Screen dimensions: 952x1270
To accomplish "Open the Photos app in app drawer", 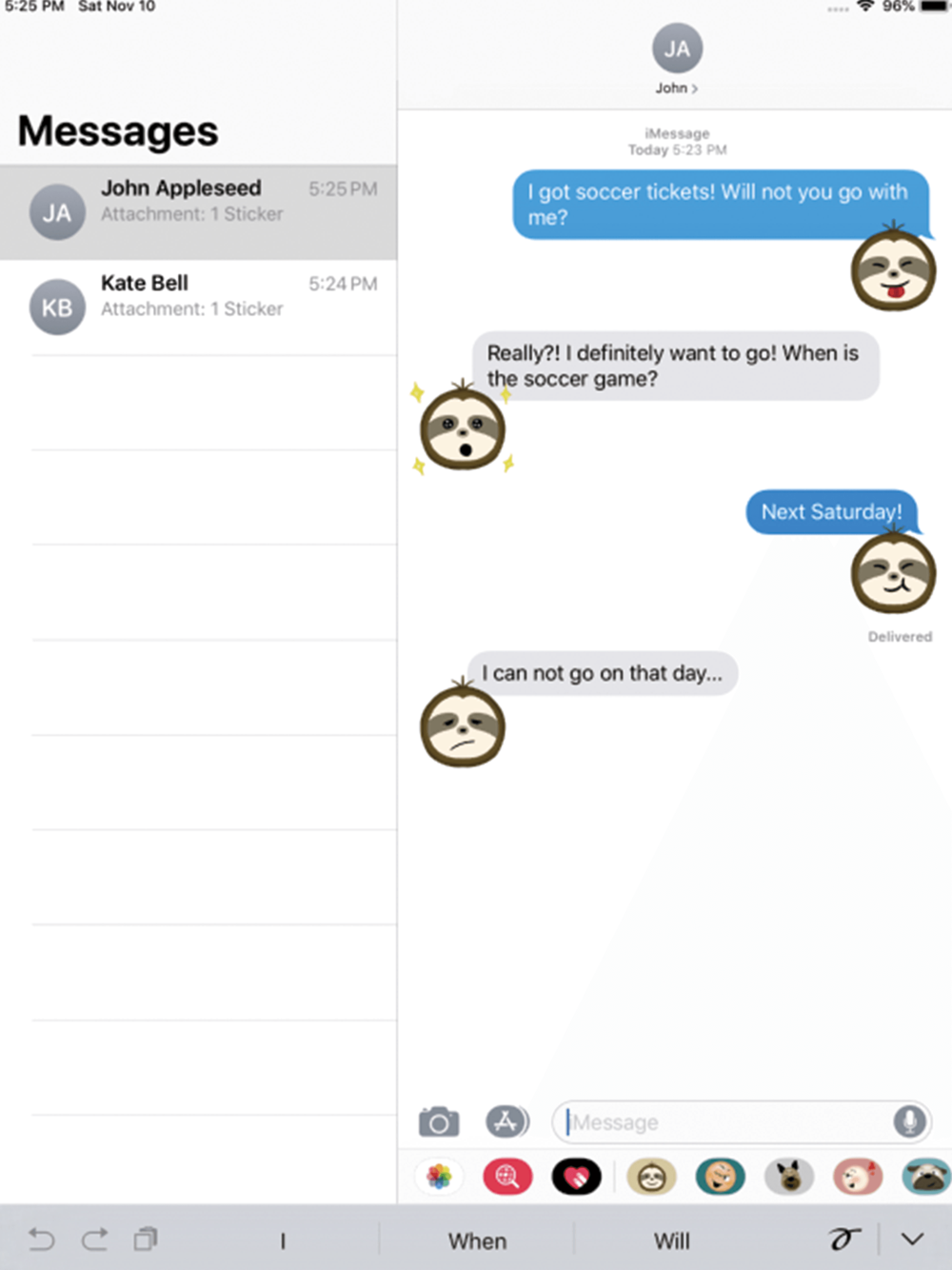I will pyautogui.click(x=439, y=1178).
